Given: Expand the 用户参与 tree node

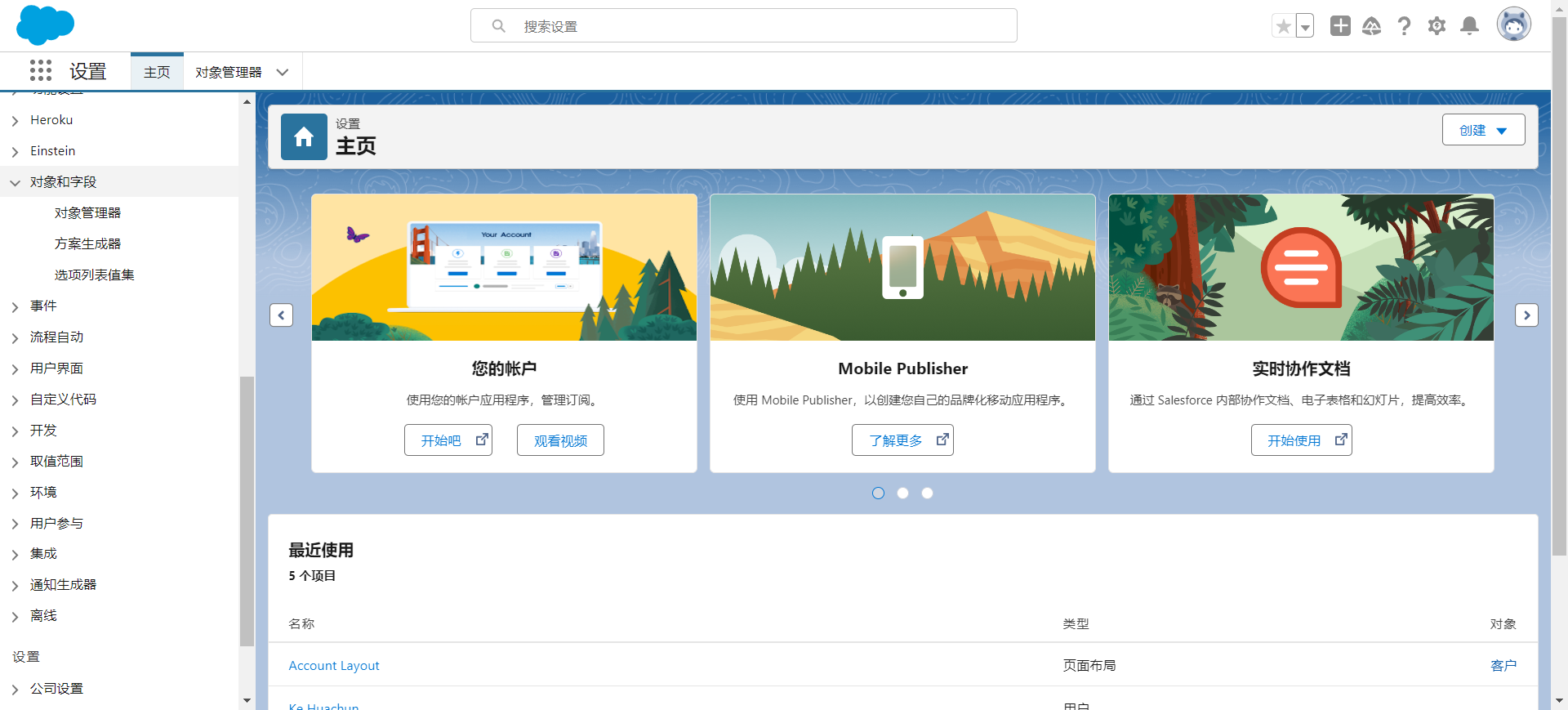Looking at the screenshot, I should point(15,525).
